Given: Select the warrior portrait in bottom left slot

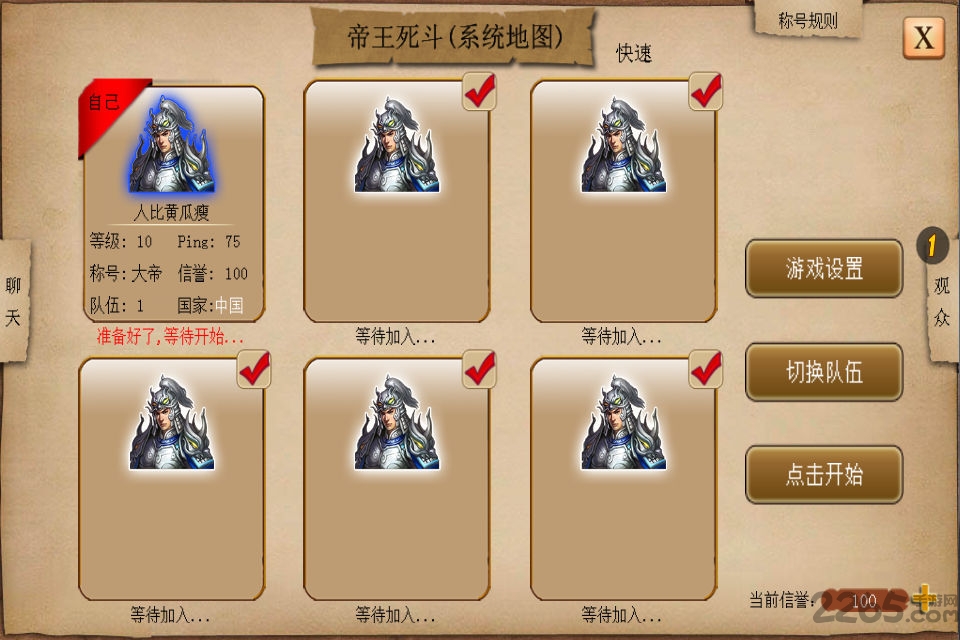Looking at the screenshot, I should (x=171, y=423).
